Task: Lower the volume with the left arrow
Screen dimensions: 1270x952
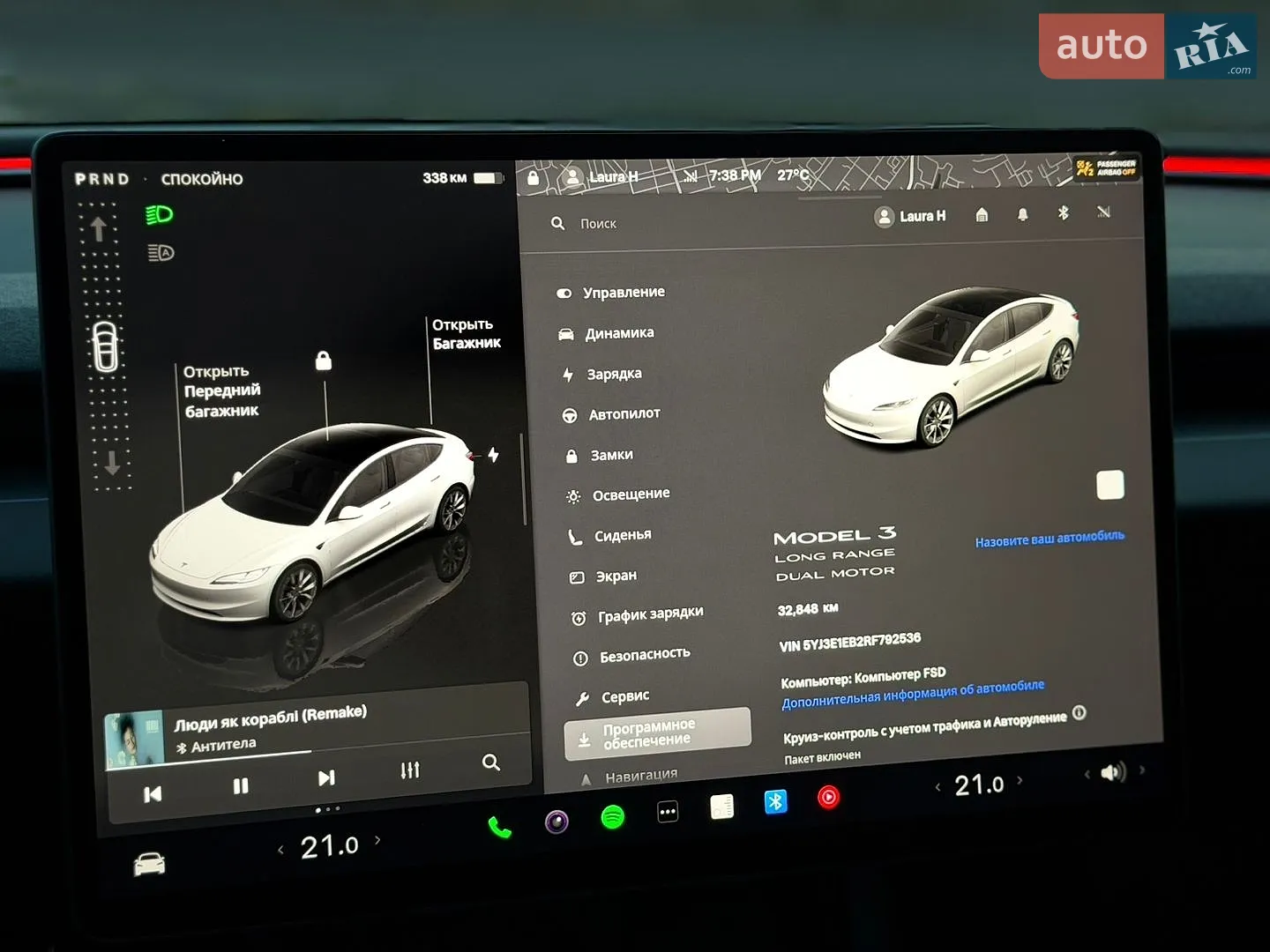Action: [1087, 775]
